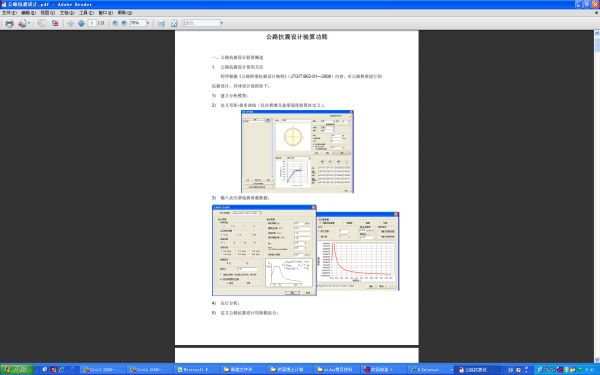Go to next page with blue down arrow

[81, 23]
